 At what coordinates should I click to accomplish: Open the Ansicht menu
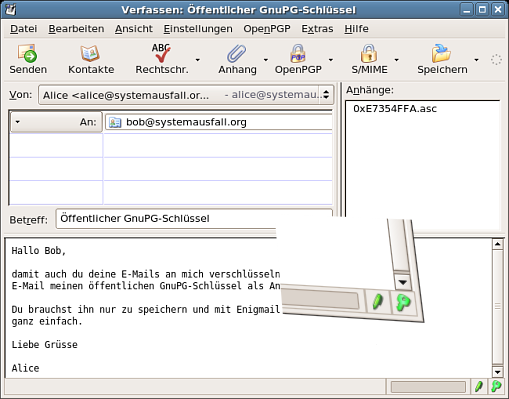coord(134,29)
